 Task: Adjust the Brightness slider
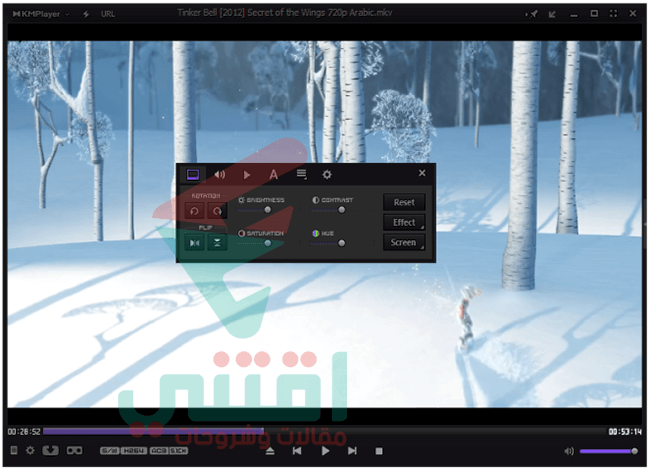pos(268,210)
